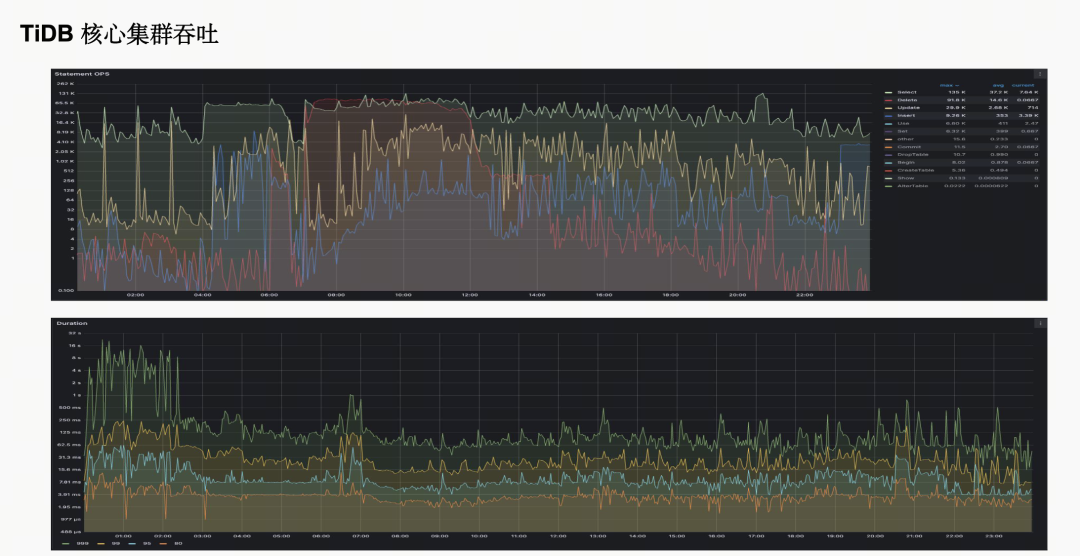Click the Duration panel title

tap(72, 323)
